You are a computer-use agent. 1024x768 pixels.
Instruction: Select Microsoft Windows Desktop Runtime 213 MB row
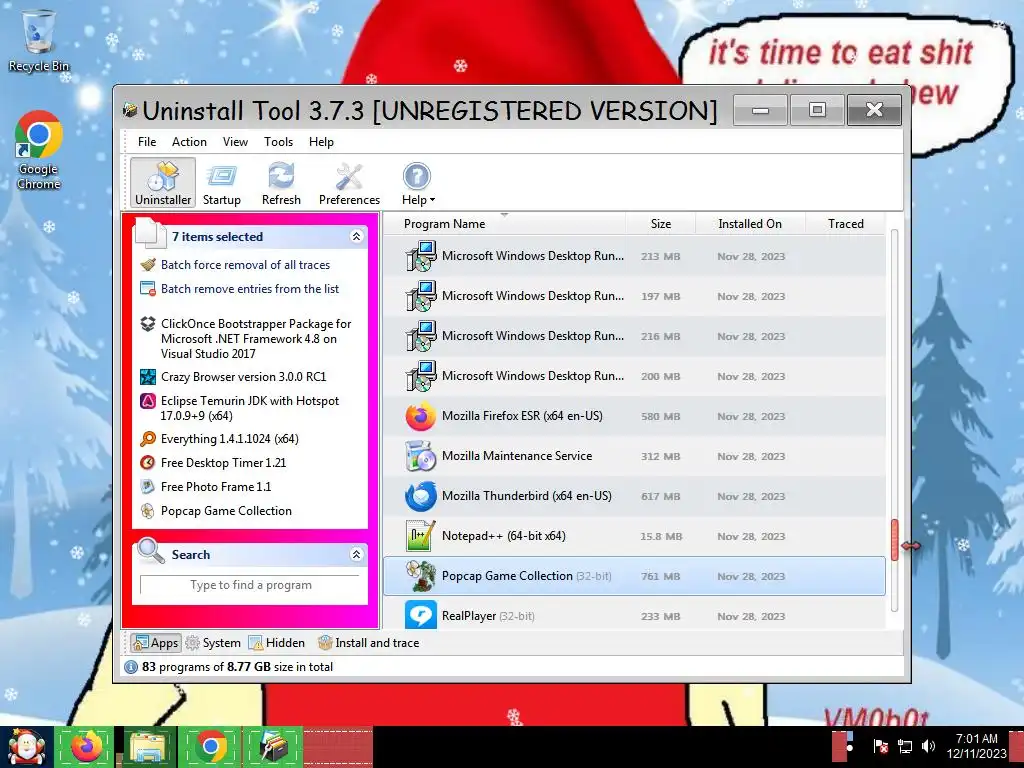point(634,256)
